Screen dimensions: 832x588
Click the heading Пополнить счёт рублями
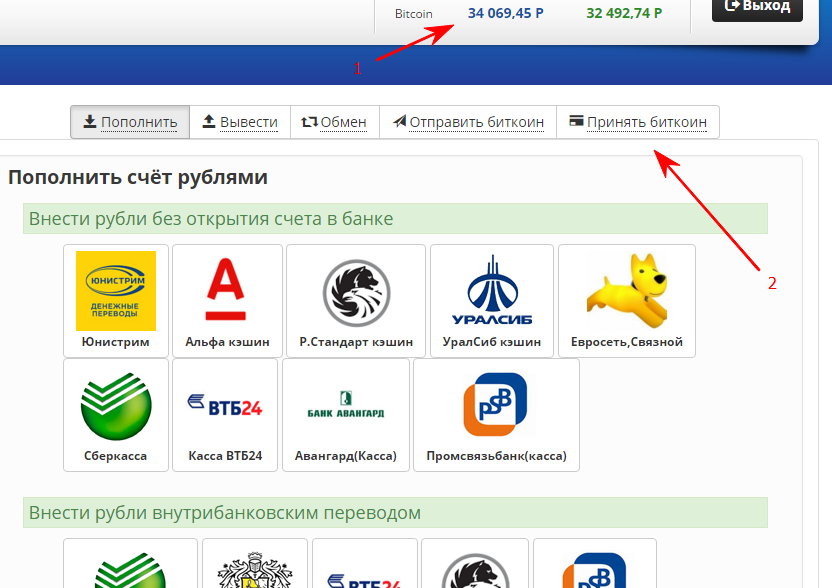138,177
